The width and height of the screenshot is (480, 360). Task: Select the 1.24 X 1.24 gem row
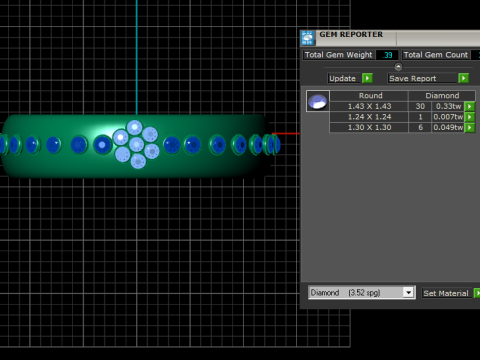coord(402,117)
